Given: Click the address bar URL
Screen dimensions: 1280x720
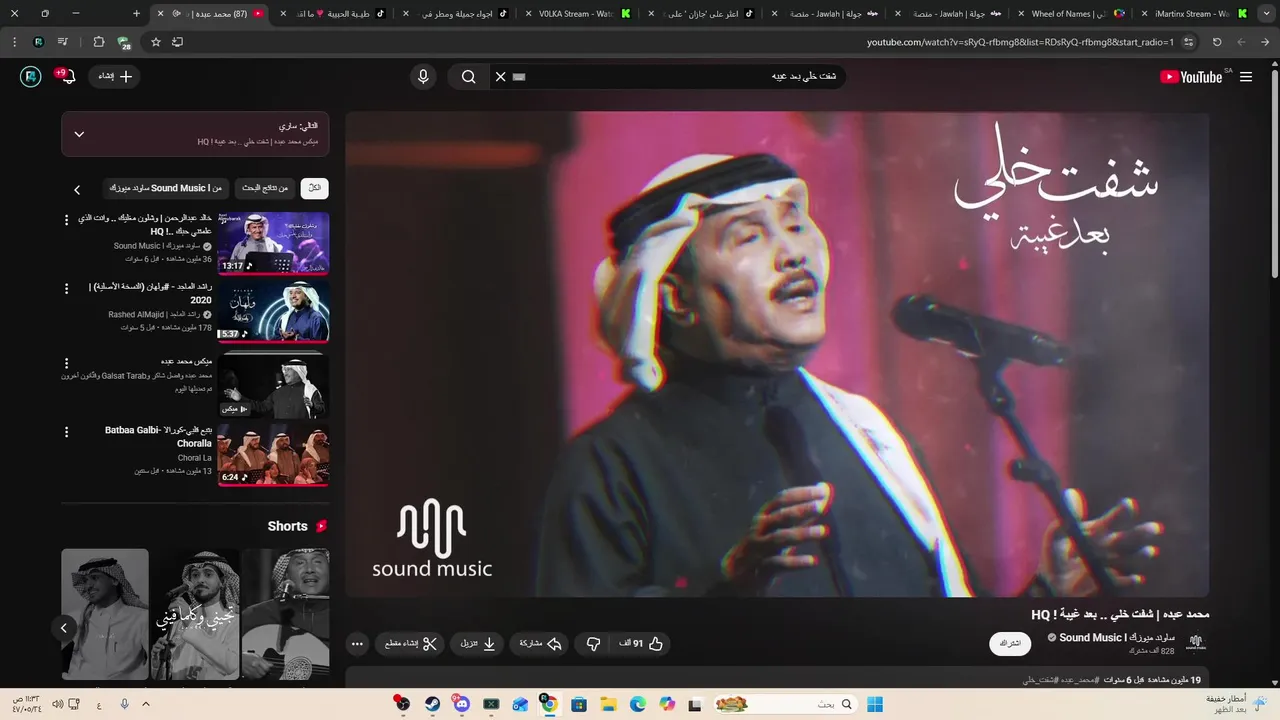Looking at the screenshot, I should point(1020,42).
